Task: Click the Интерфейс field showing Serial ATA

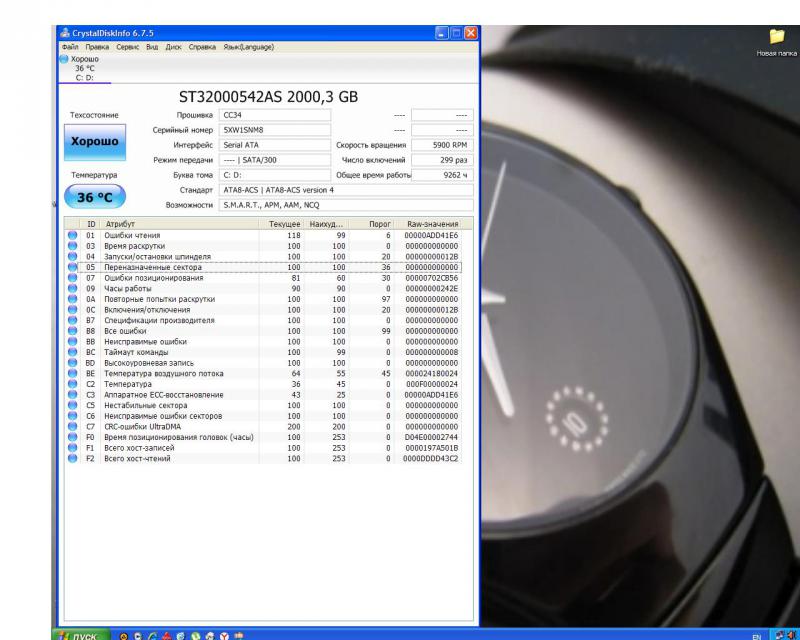Action: [x=275, y=145]
